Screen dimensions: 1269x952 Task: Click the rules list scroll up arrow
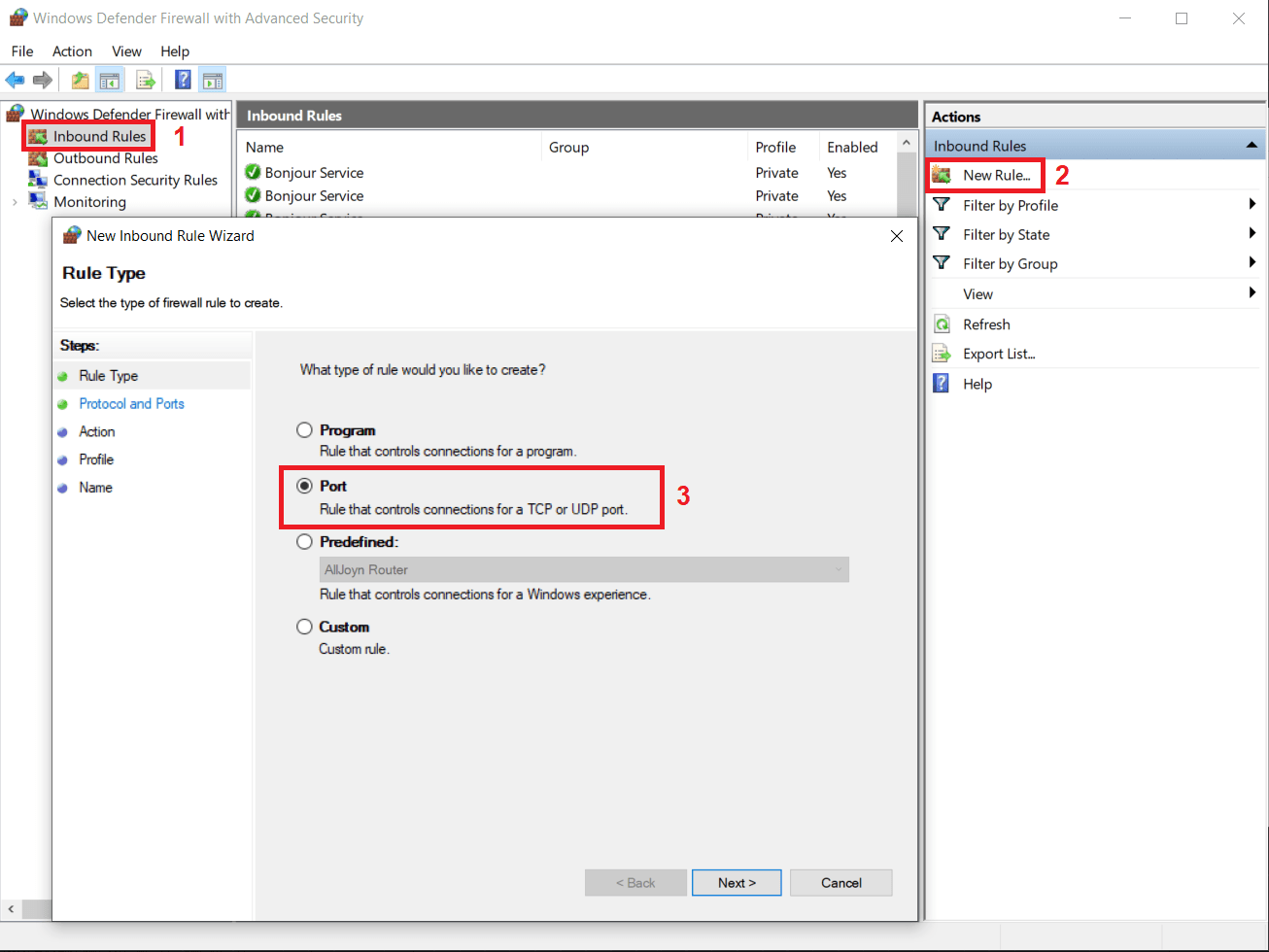[x=907, y=144]
